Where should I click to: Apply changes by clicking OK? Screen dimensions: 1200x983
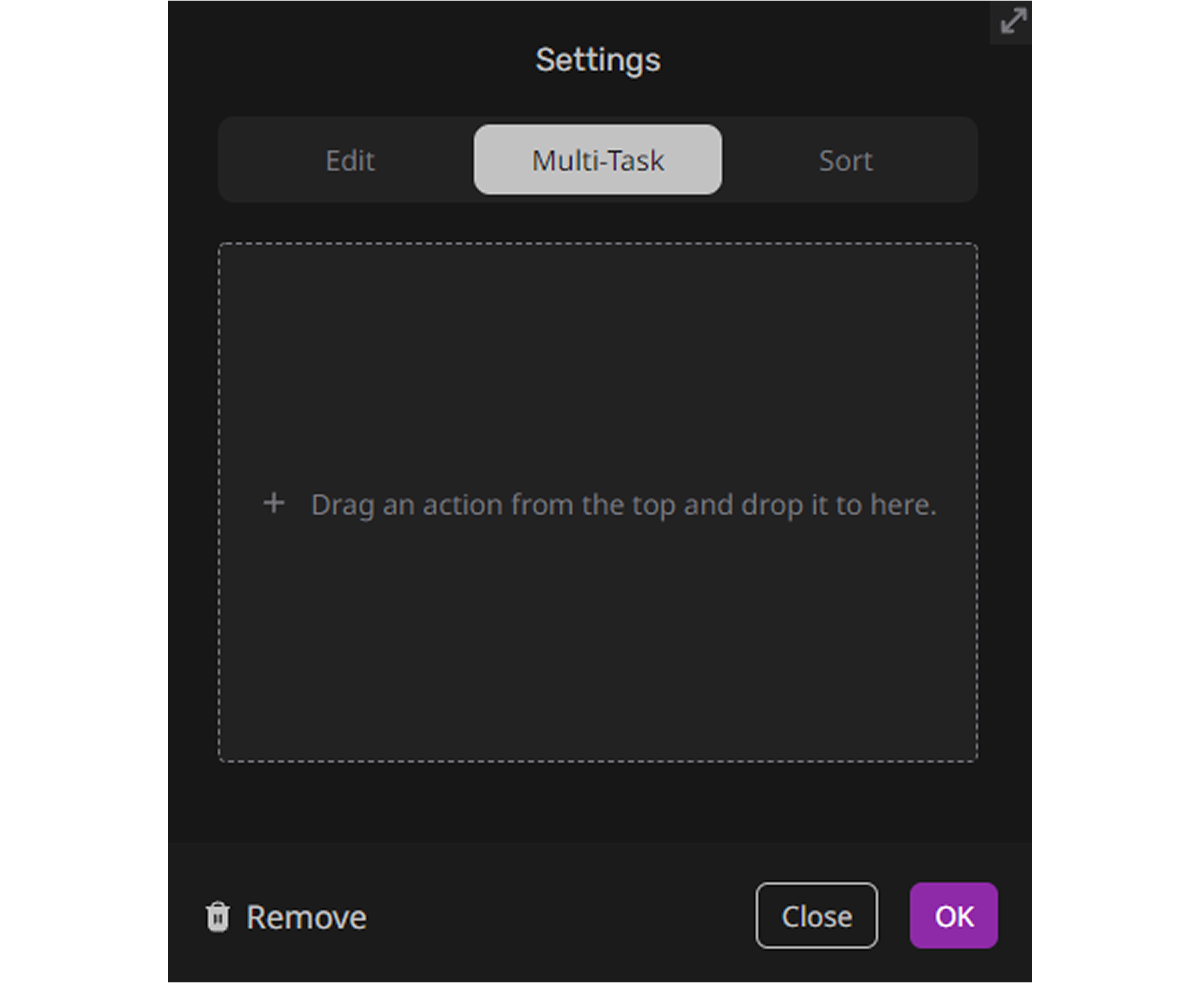click(x=954, y=916)
